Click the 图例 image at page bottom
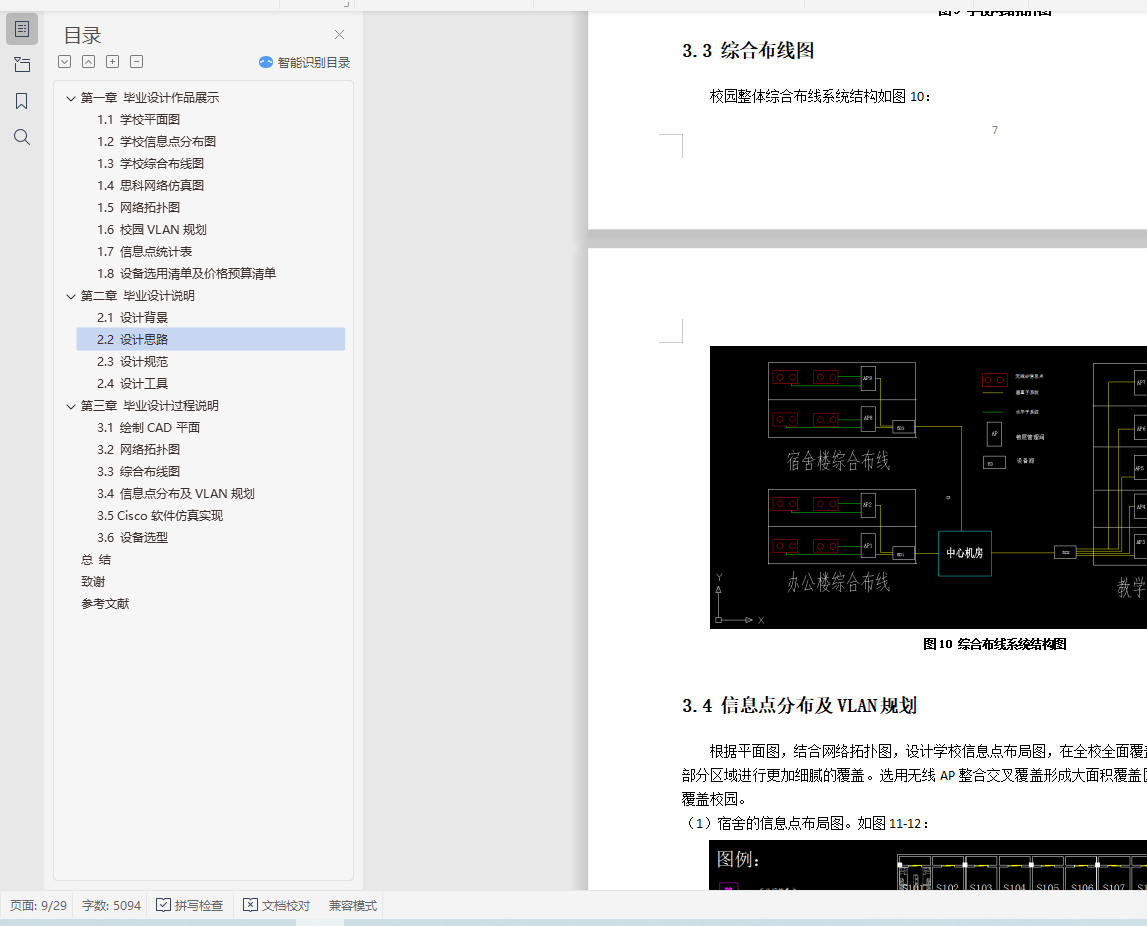The image size is (1147, 926). tap(928, 865)
